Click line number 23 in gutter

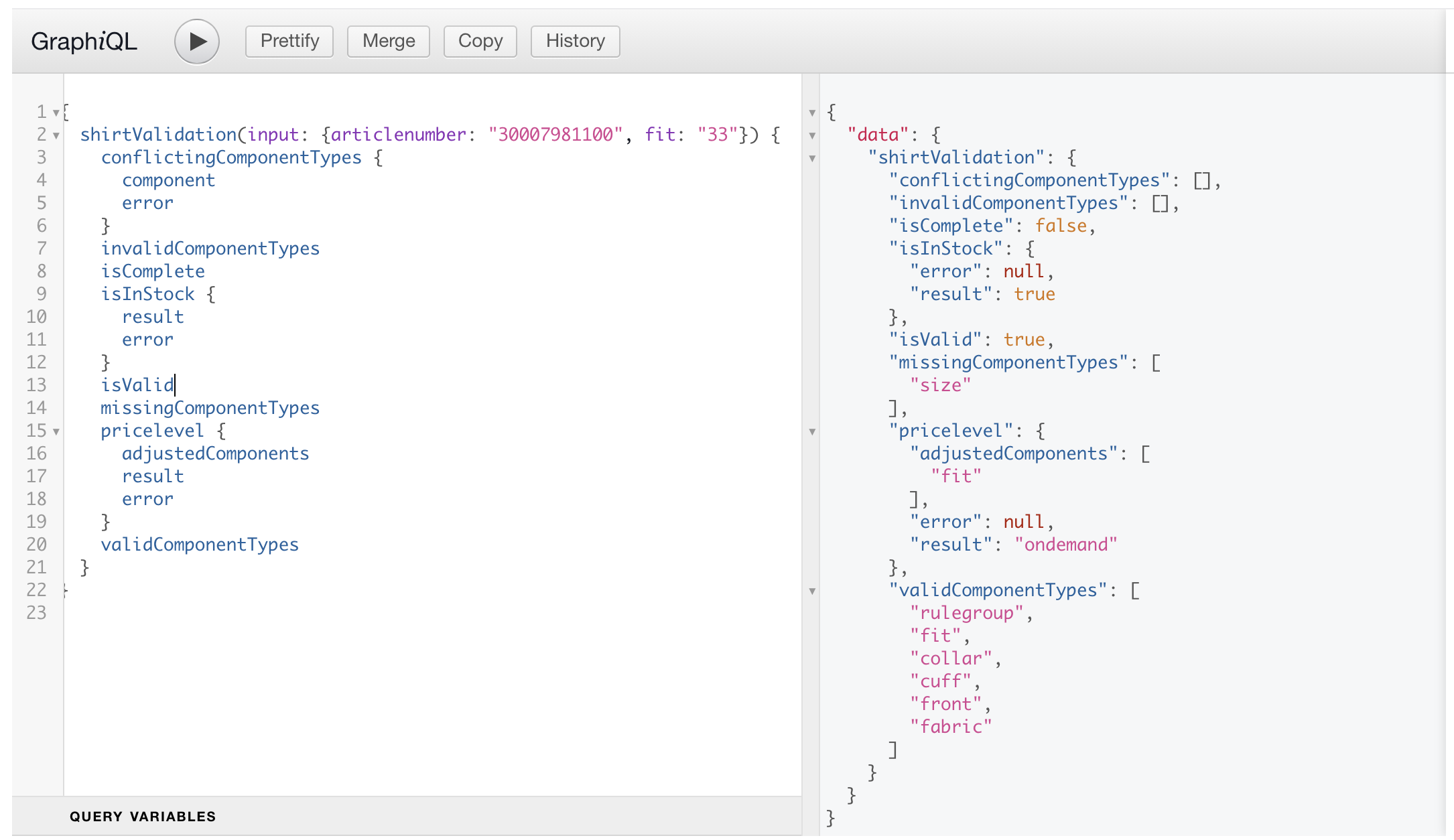pos(37,613)
